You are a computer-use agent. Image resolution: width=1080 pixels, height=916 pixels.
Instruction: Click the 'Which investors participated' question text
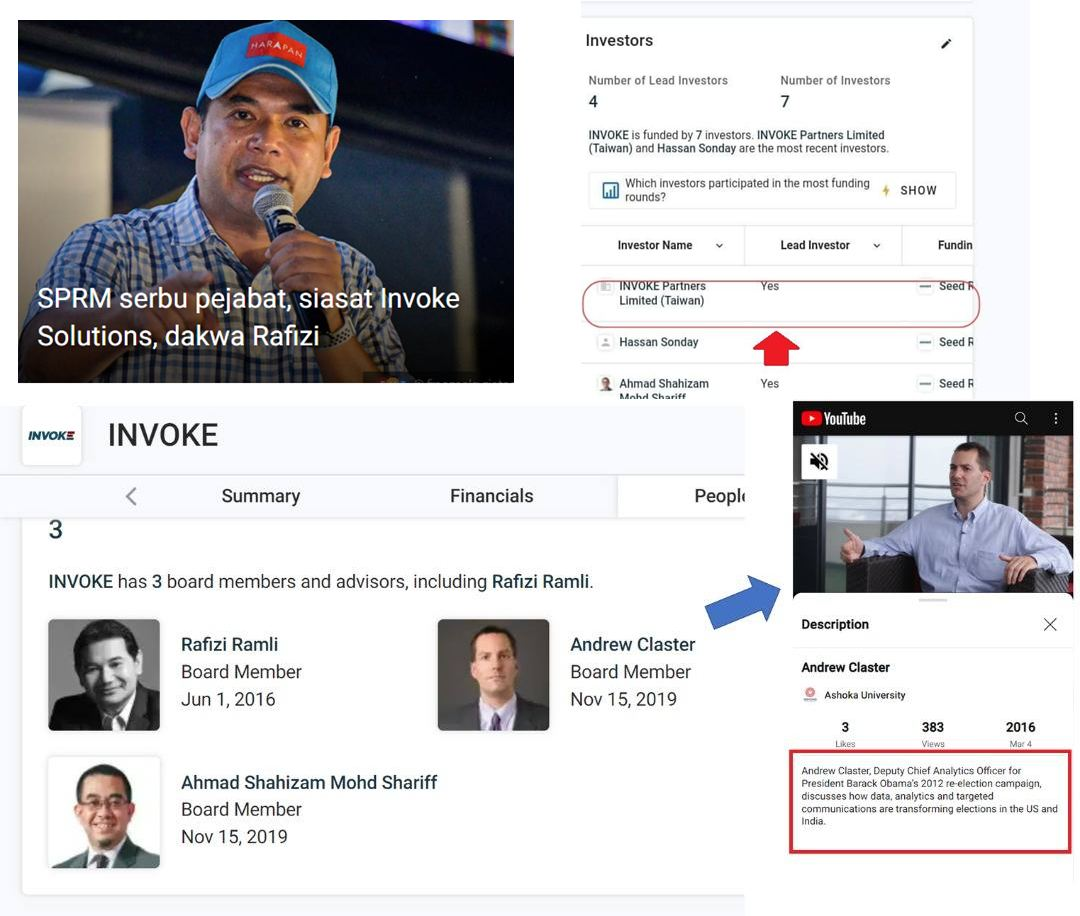coord(747,190)
